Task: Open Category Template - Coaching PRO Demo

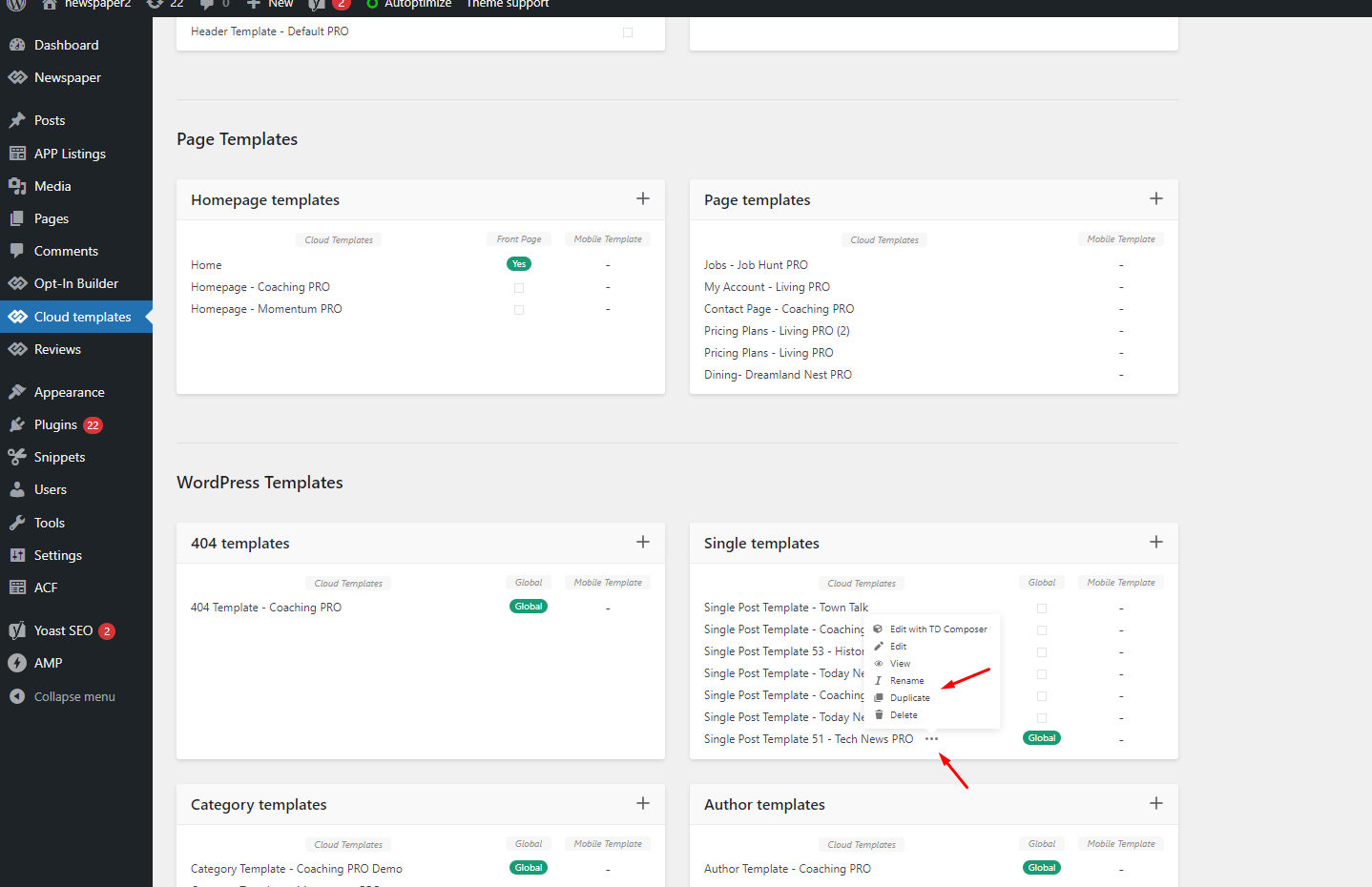Action: point(297,869)
